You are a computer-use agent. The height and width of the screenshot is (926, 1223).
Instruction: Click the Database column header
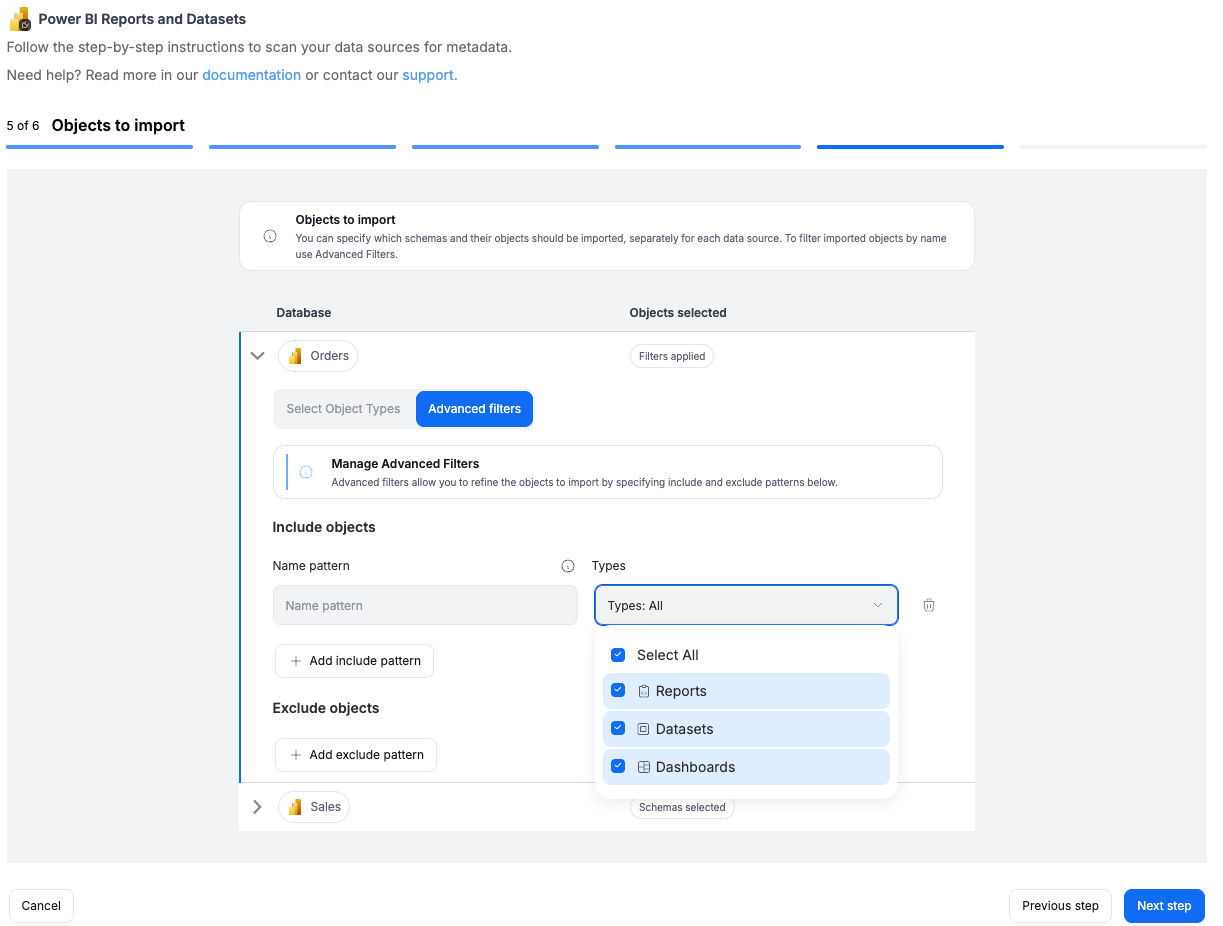point(304,313)
